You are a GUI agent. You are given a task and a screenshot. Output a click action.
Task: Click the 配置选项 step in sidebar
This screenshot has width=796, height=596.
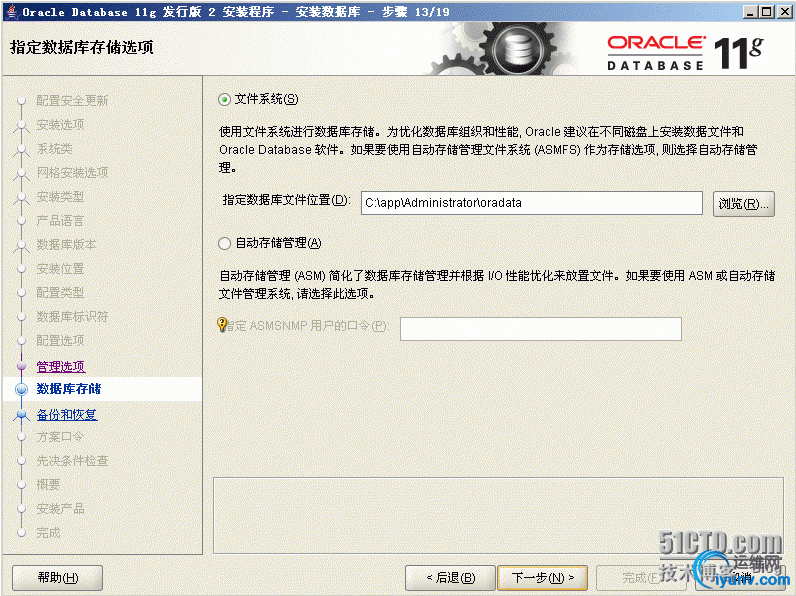[x=60, y=341]
